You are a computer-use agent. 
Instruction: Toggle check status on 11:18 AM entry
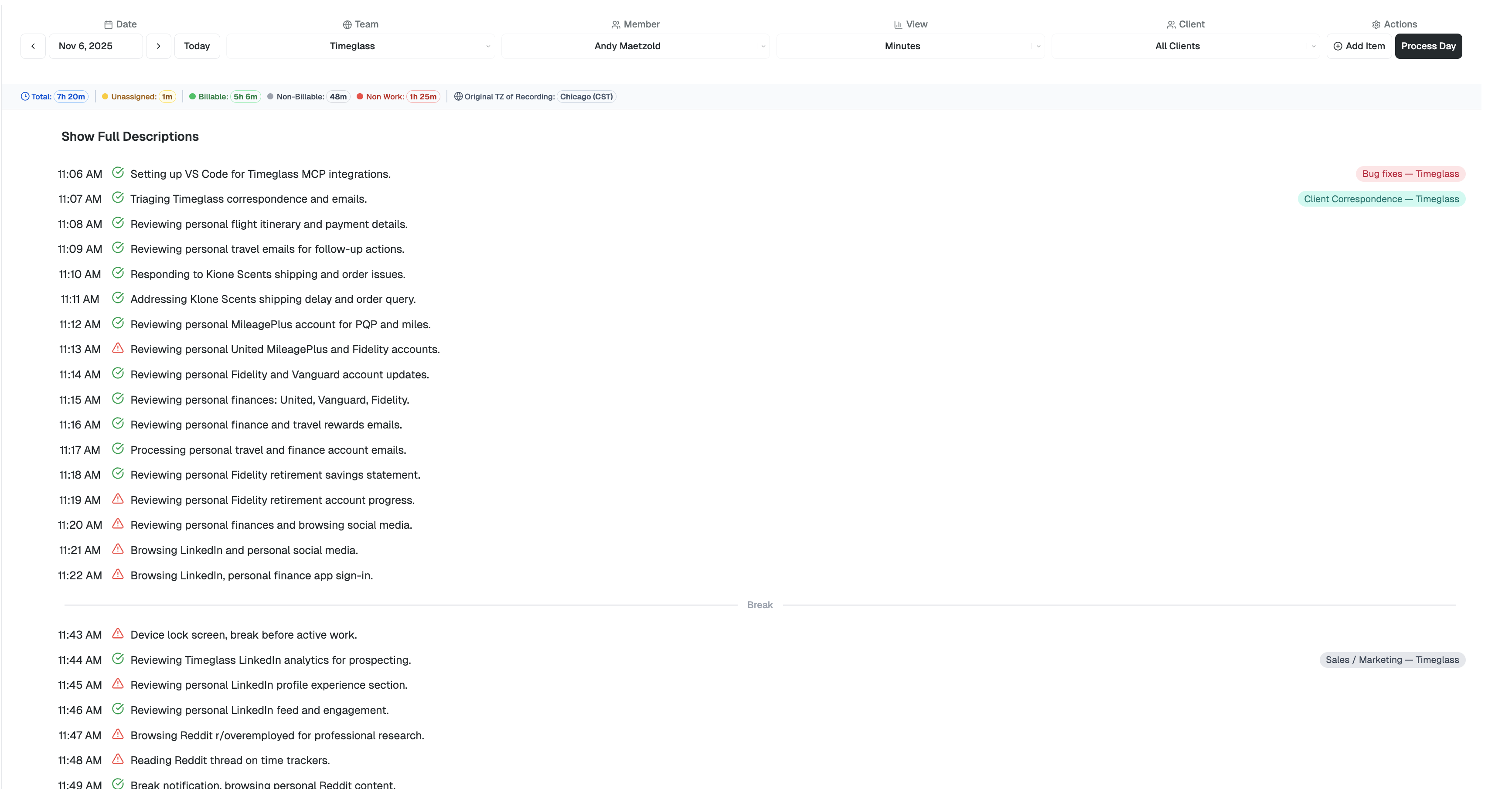(x=118, y=473)
